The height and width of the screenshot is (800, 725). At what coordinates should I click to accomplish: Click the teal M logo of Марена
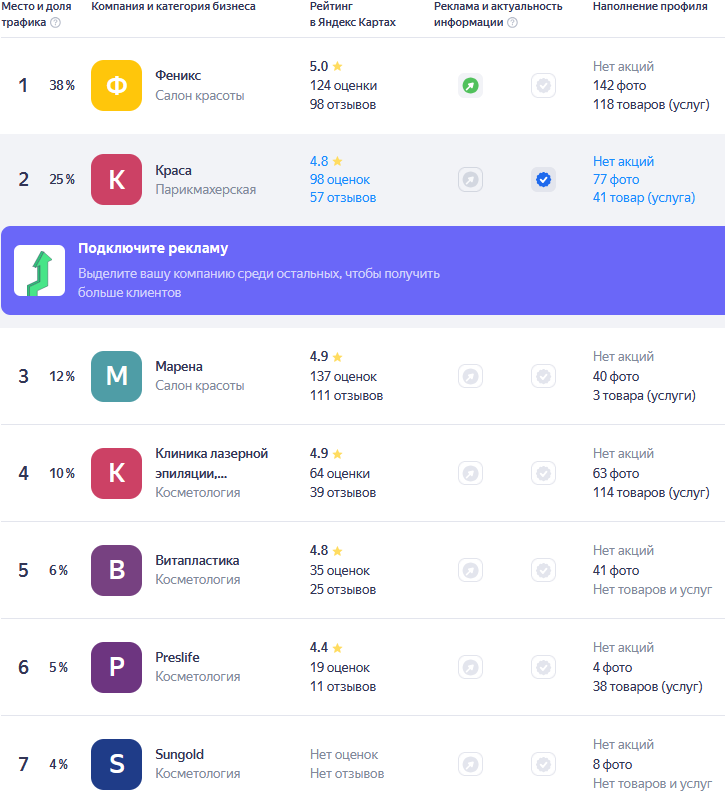[x=116, y=377]
